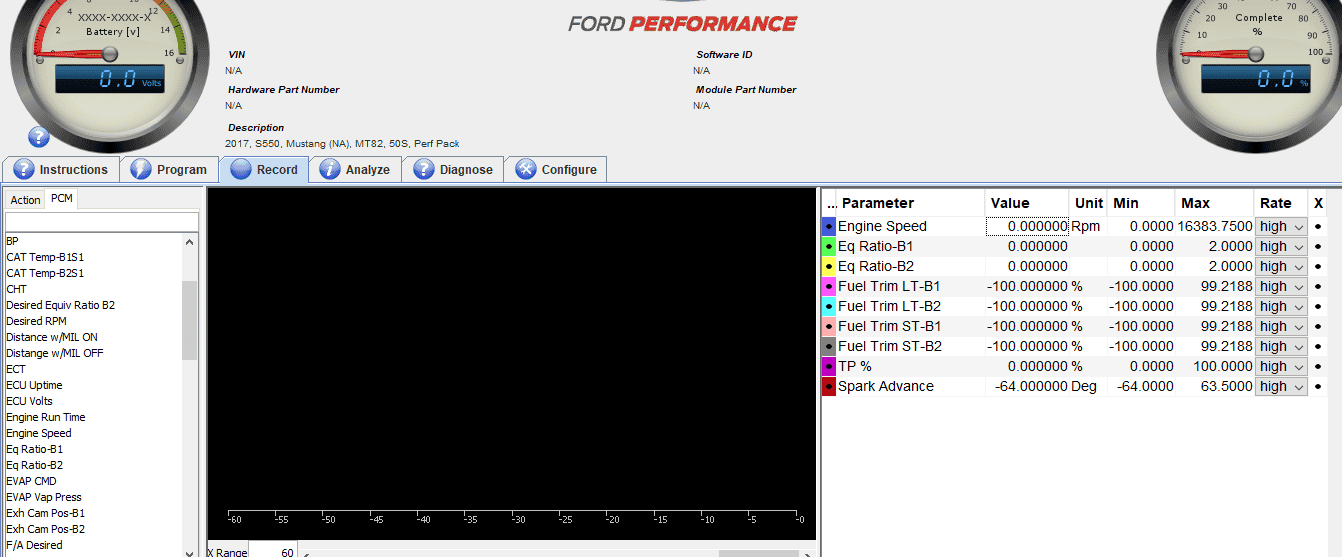
Task: Click the Engine Speed value cell
Action: pyautogui.click(x=1028, y=227)
